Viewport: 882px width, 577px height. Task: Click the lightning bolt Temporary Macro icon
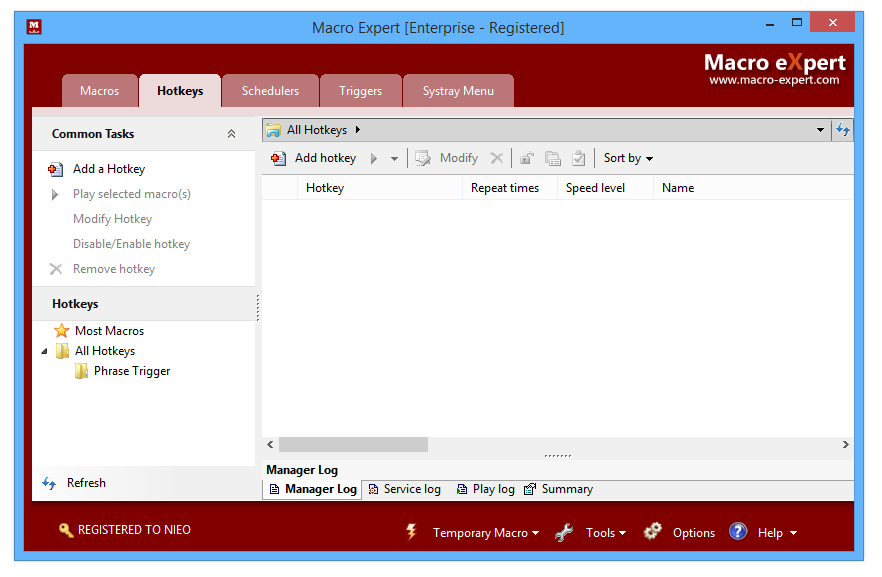point(412,532)
